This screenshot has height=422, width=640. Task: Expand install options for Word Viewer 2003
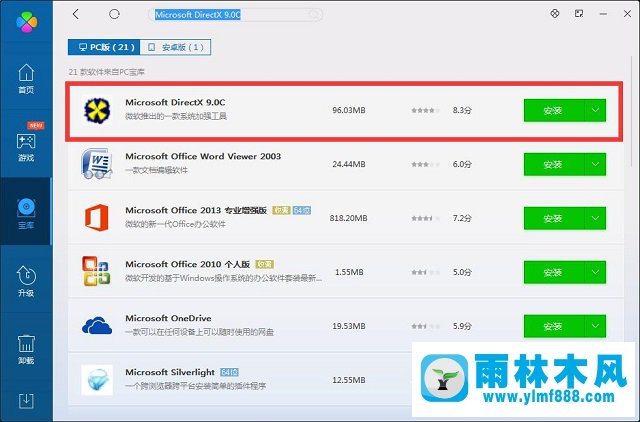(x=596, y=164)
